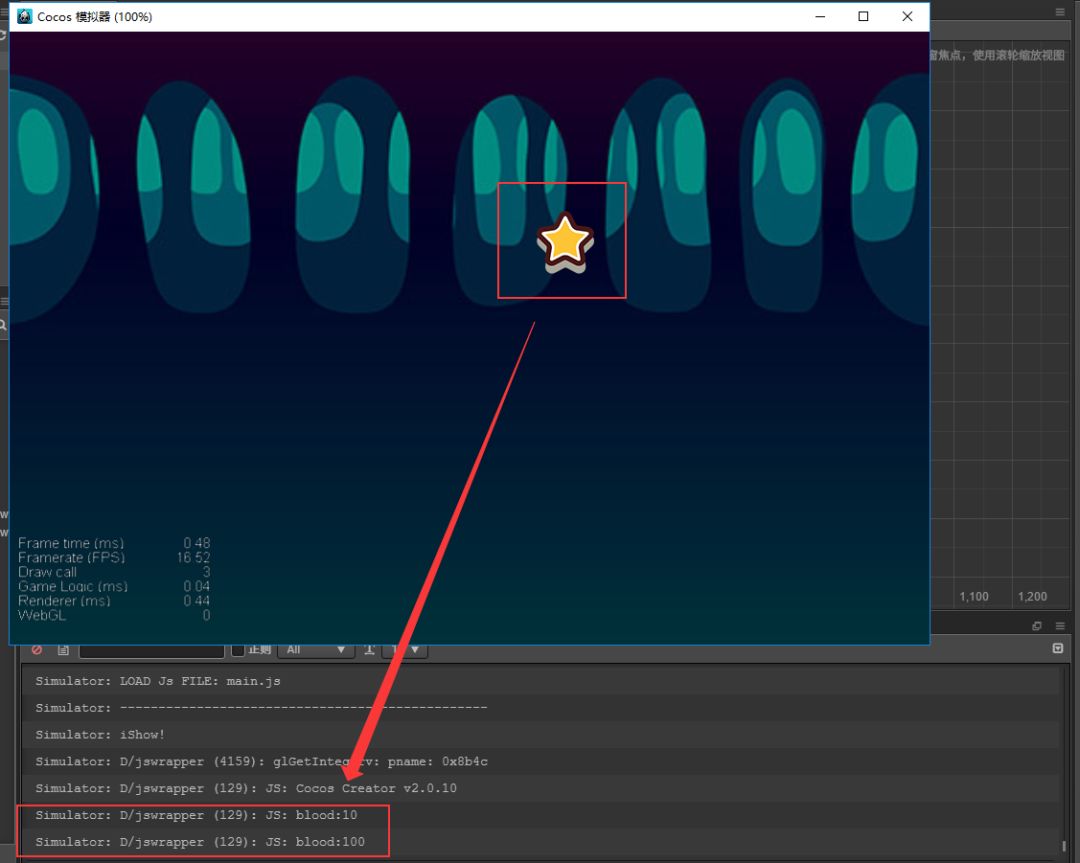This screenshot has height=863, width=1080.
Task: Click the 'Draw call' stat label
Action: [x=48, y=572]
